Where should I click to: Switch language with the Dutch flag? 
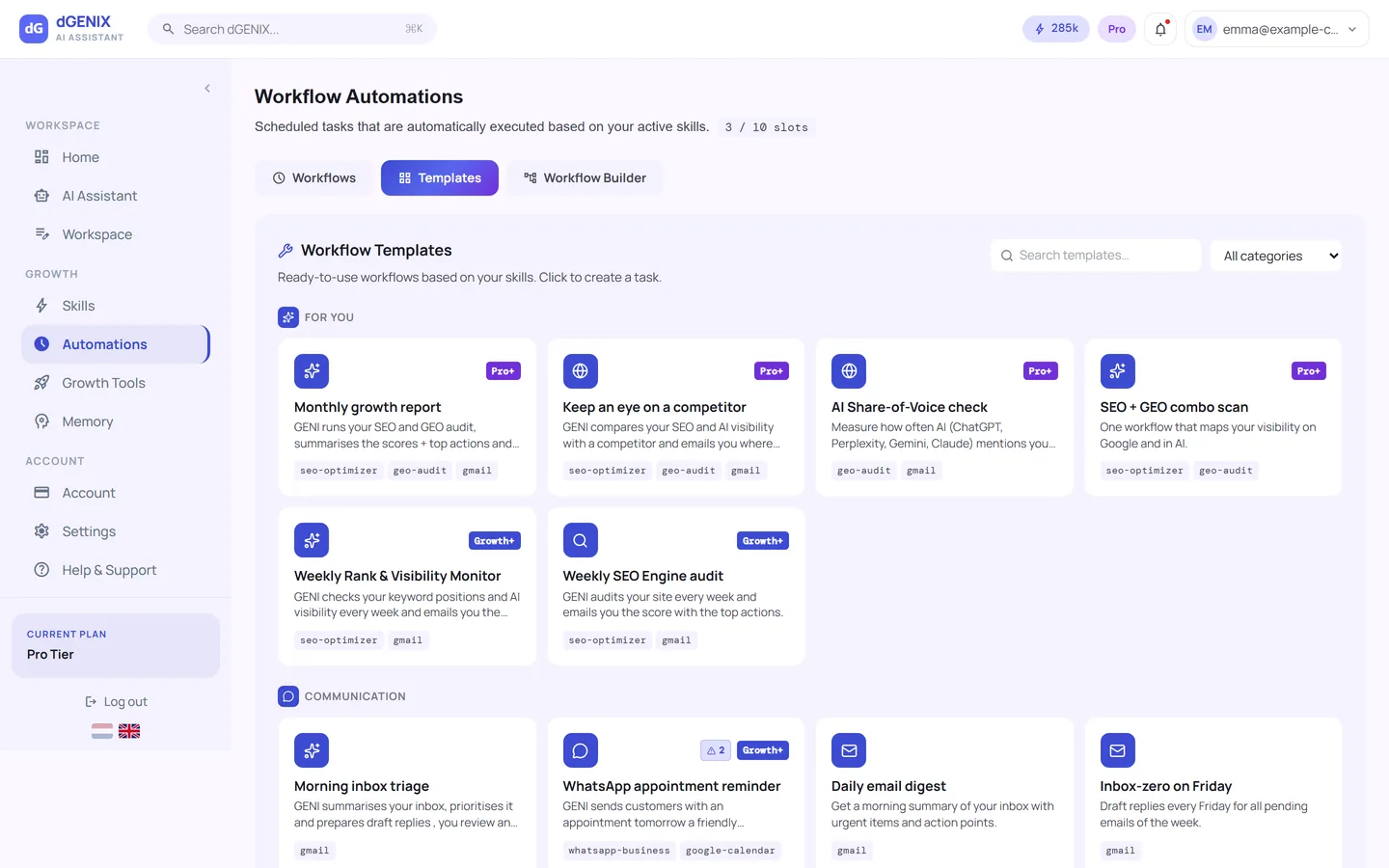click(x=102, y=731)
